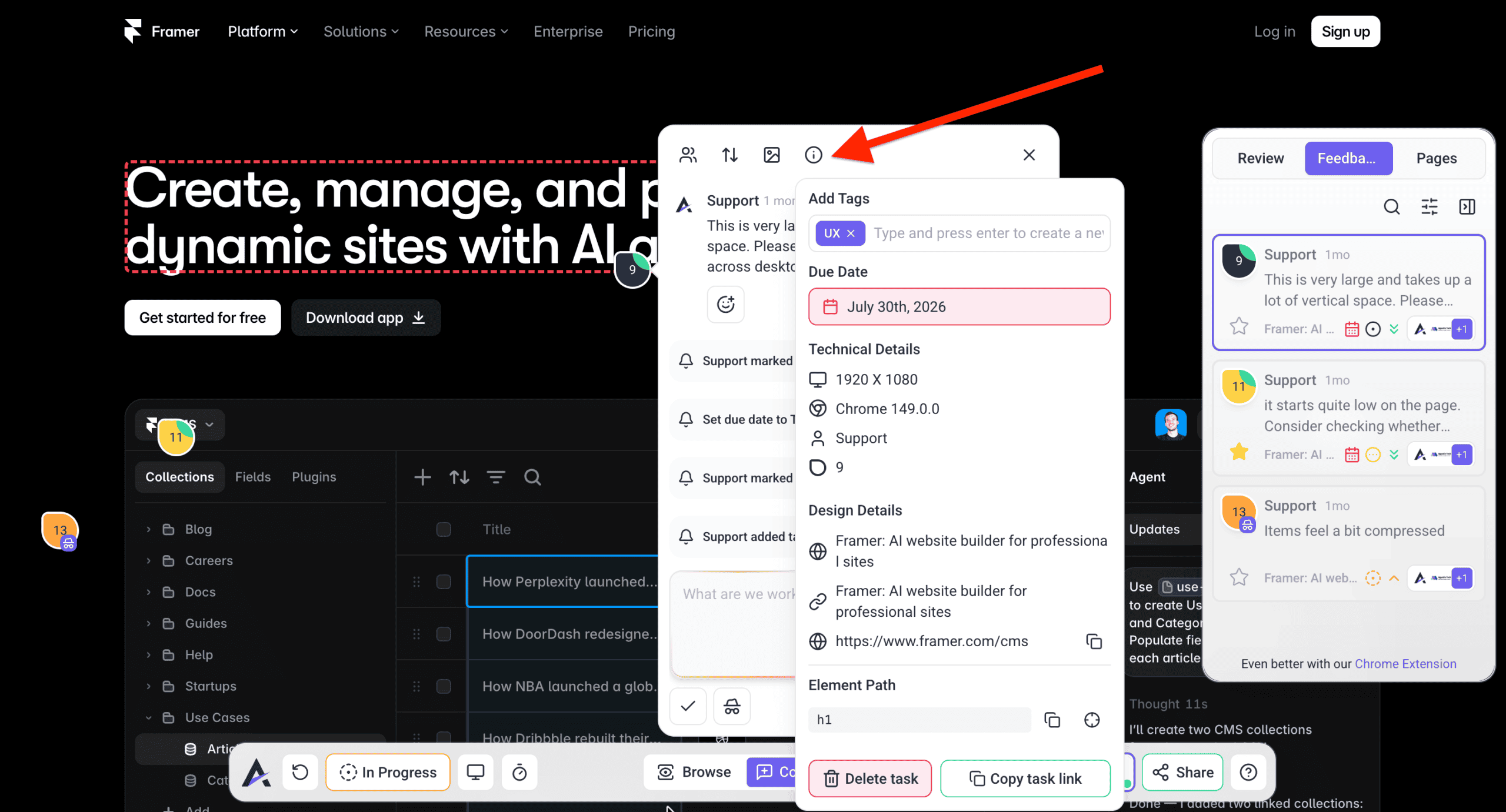This screenshot has width=1506, height=812.
Task: Click the A logo in the bottom toolbar
Action: coord(256,772)
